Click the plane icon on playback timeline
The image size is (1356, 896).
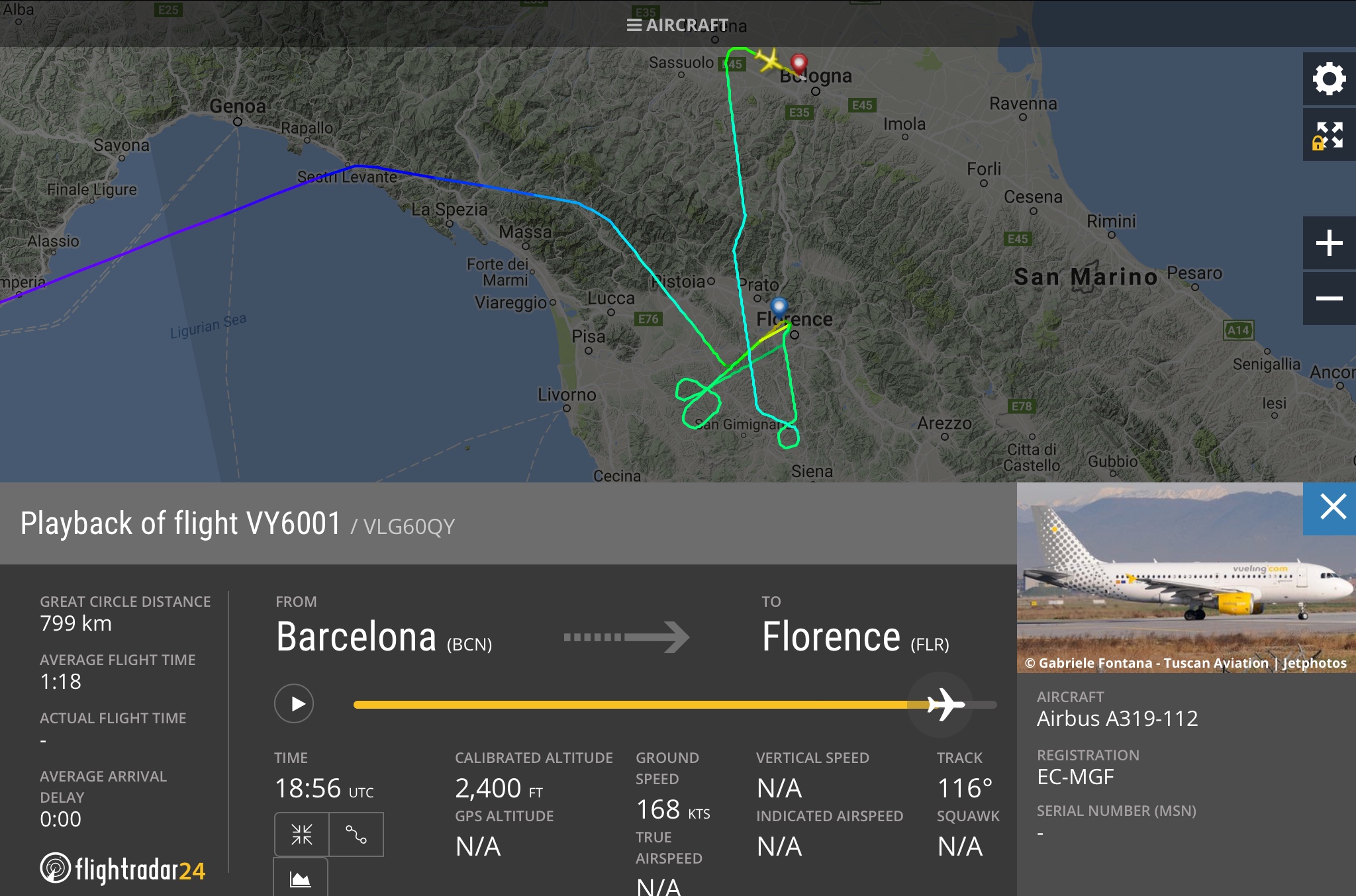click(x=945, y=704)
